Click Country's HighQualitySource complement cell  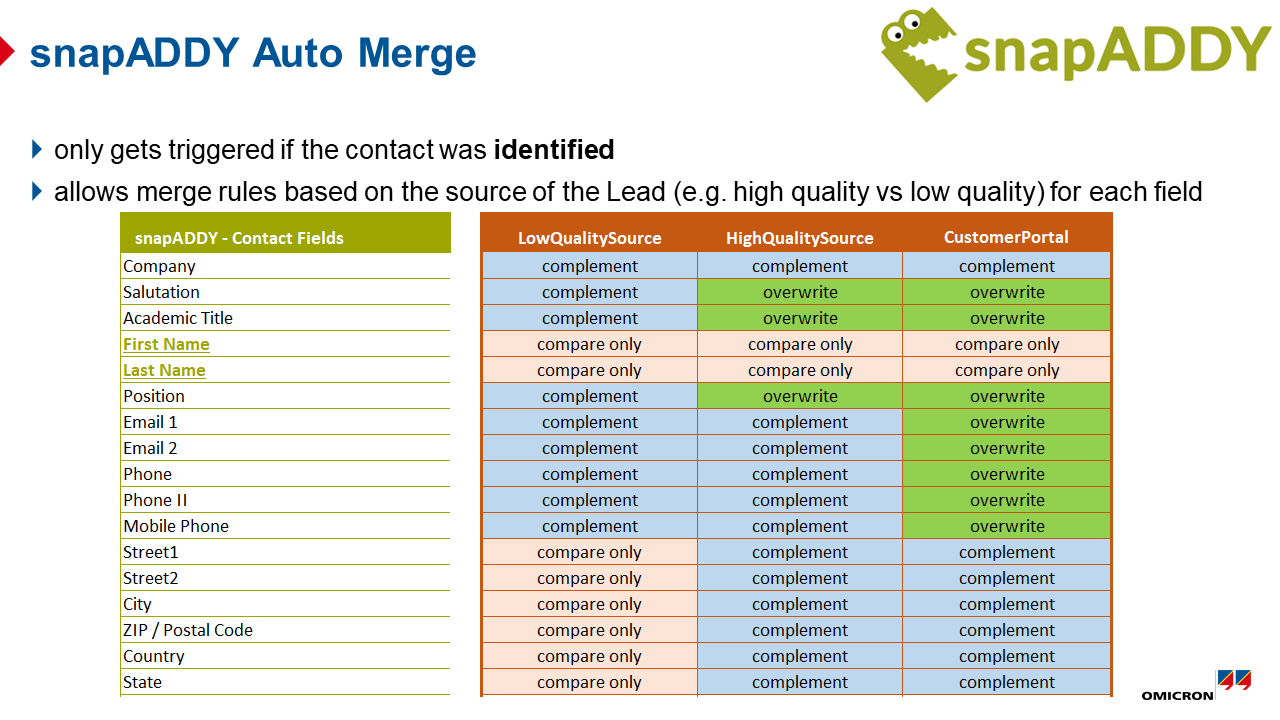800,656
